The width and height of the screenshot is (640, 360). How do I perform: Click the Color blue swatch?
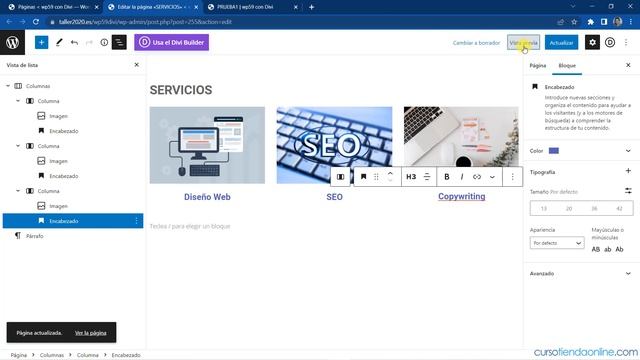click(x=553, y=151)
